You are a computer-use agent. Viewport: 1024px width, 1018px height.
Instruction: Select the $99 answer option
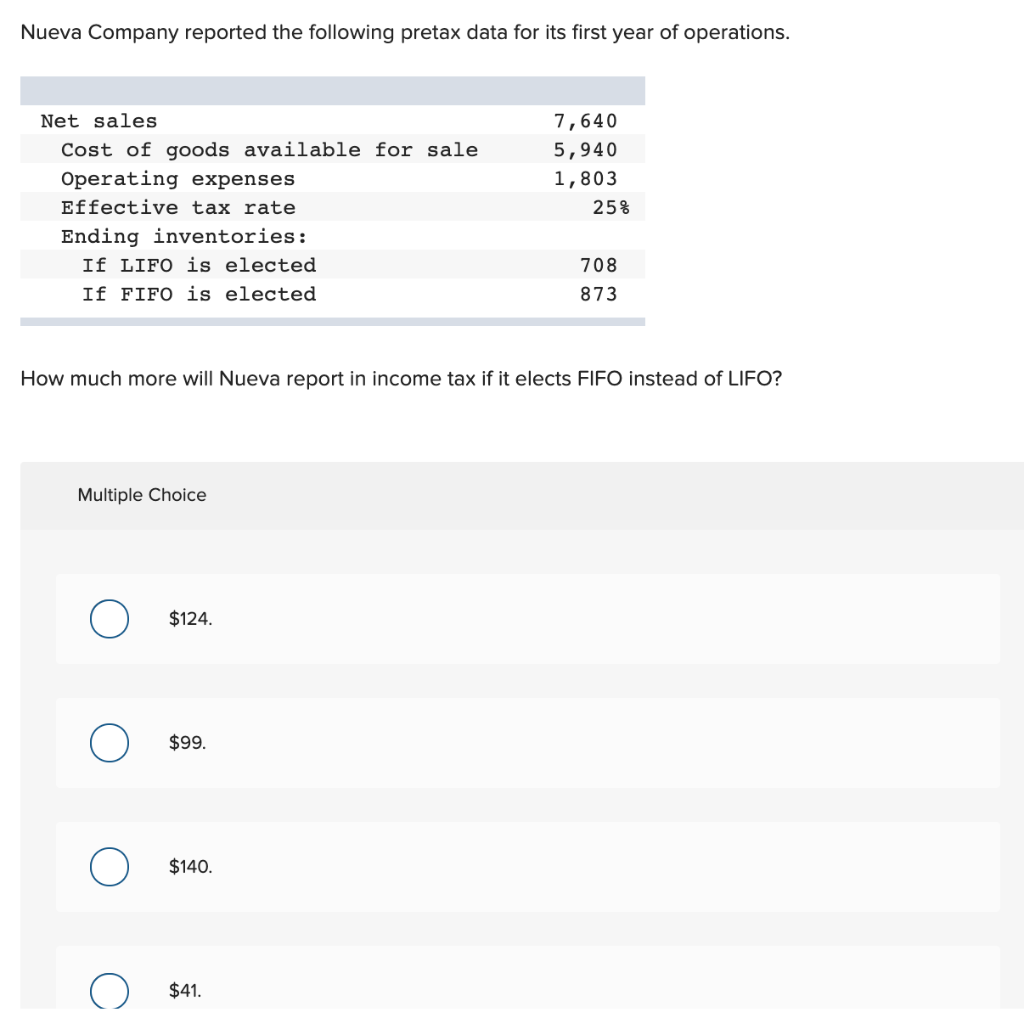tap(110, 742)
